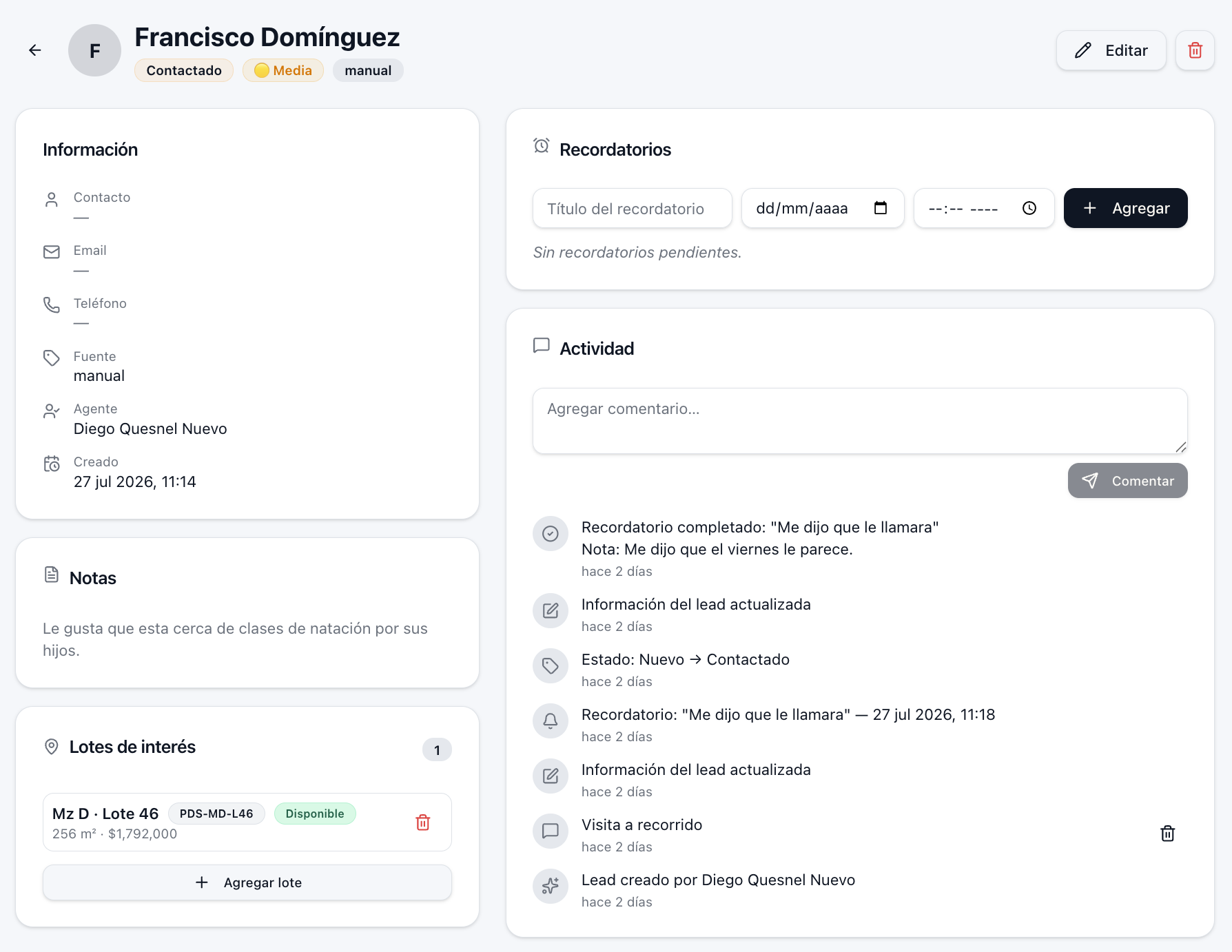
Task: Click the Editar button
Action: [1111, 50]
